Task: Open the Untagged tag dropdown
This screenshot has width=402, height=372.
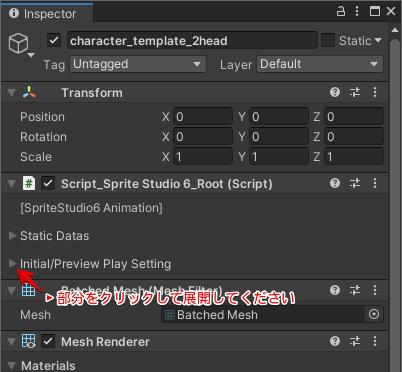Action: 138,64
